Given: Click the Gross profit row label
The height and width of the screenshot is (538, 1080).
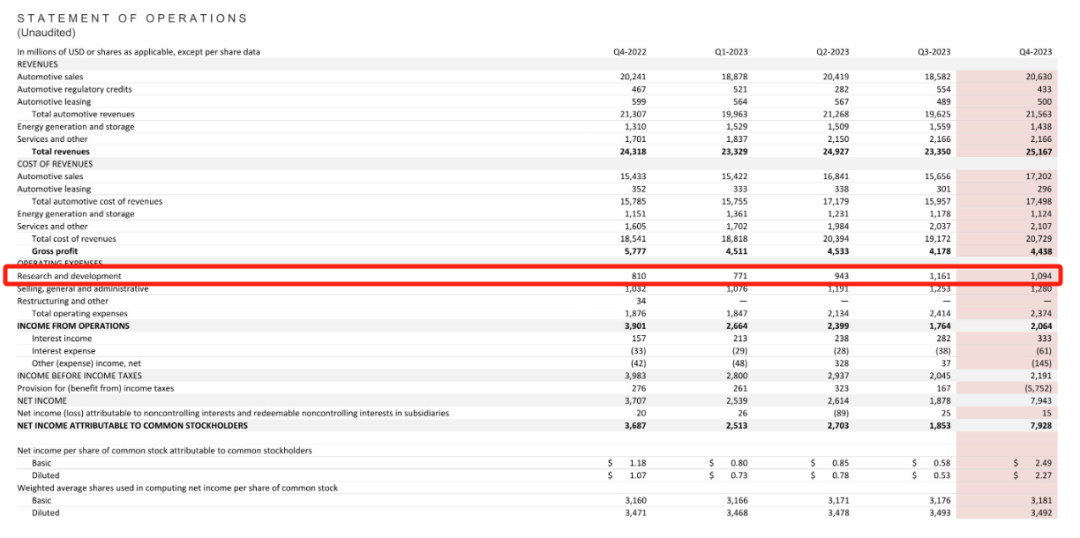Looking at the screenshot, I should (x=57, y=251).
